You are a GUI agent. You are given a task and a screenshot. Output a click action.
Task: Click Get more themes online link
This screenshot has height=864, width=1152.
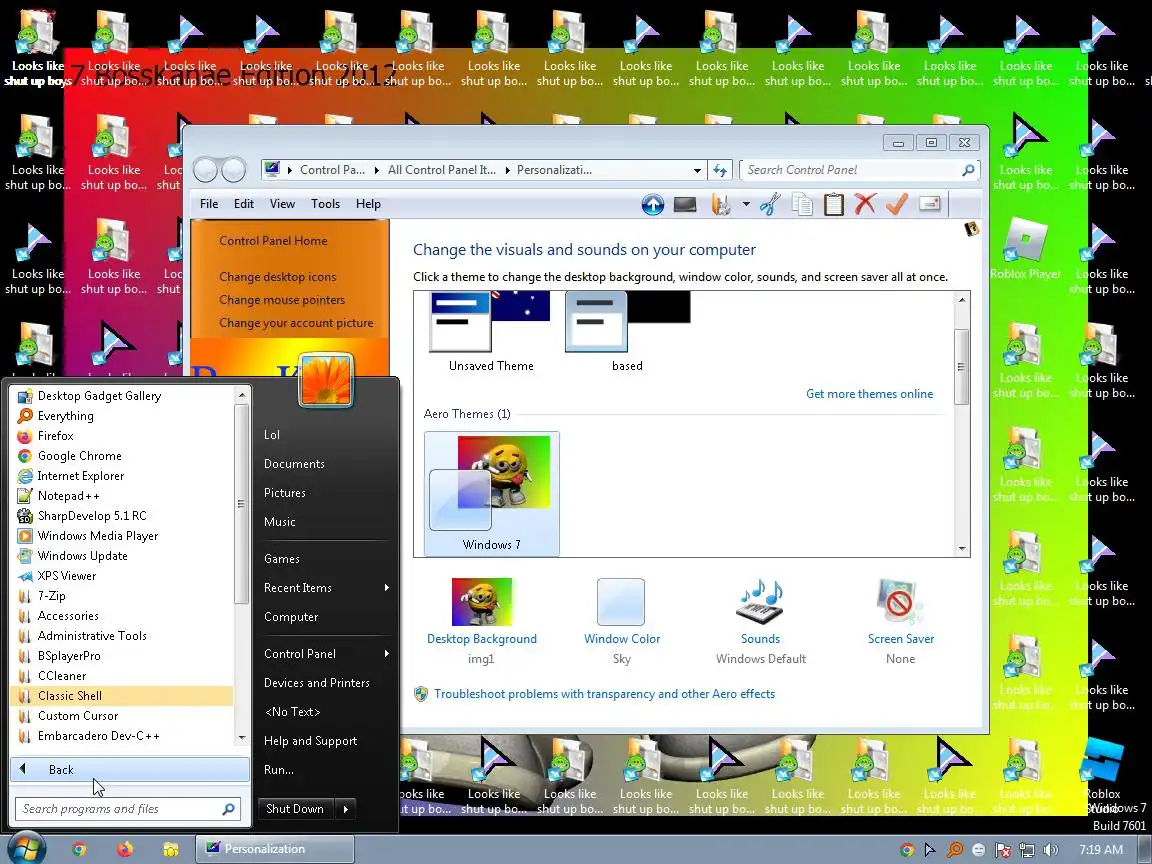(x=870, y=394)
